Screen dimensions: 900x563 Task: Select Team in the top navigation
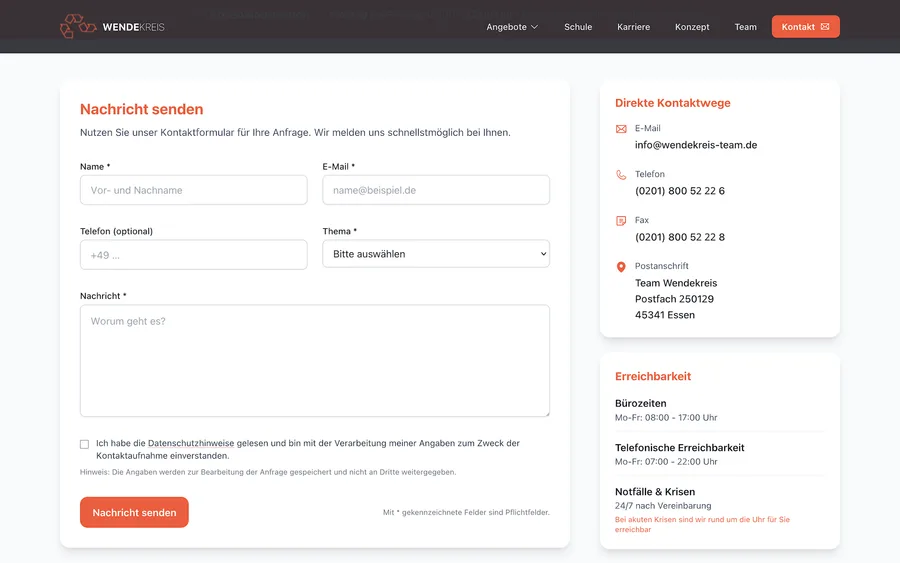click(x=746, y=27)
